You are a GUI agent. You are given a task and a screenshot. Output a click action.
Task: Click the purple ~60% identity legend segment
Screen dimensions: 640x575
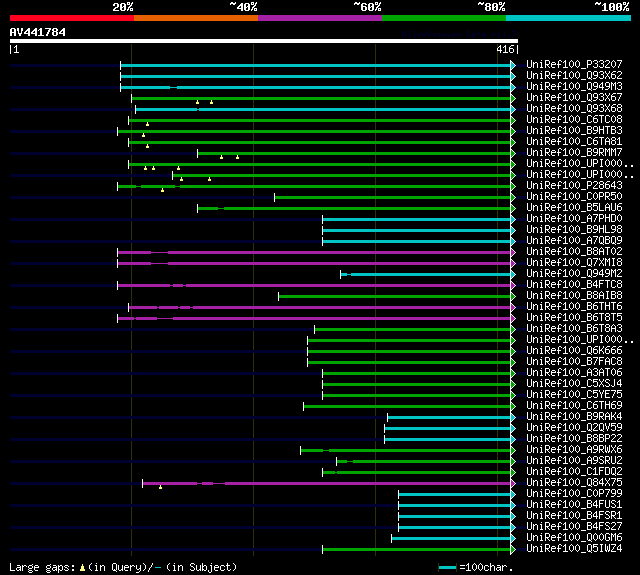coord(320,18)
